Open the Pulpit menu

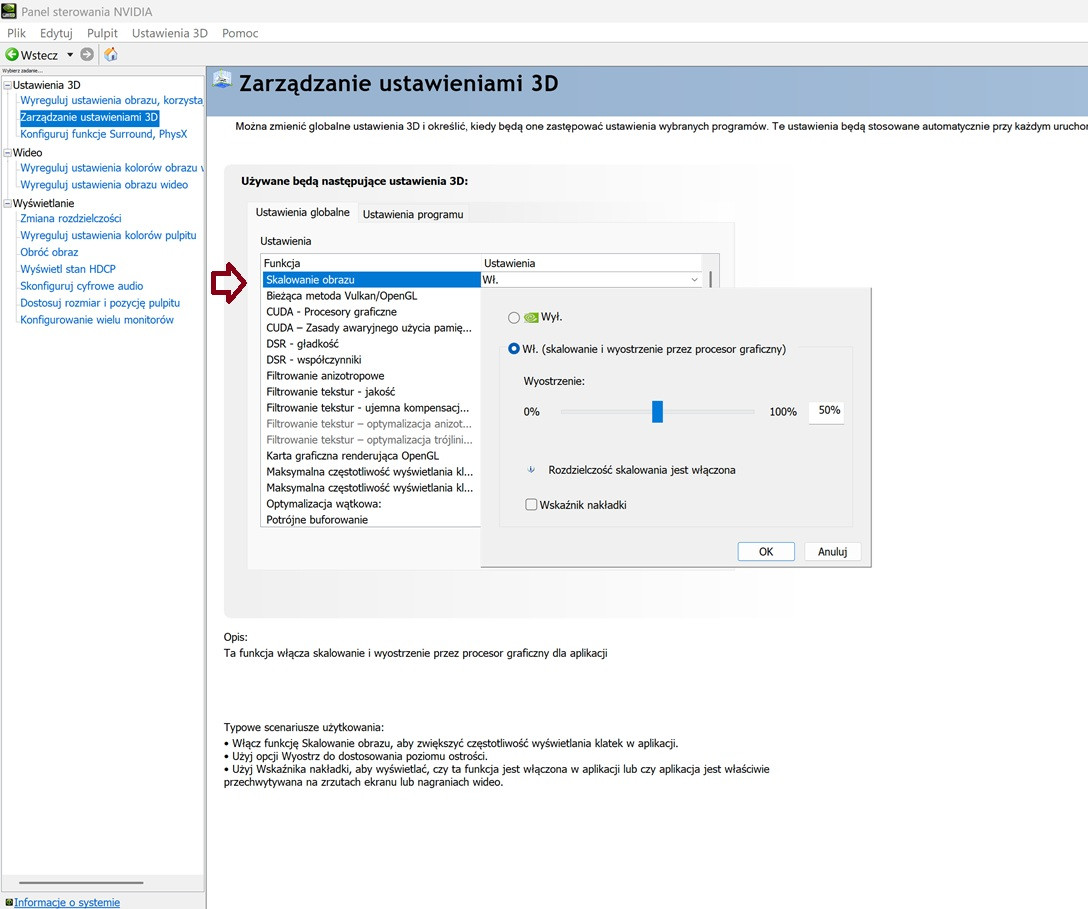pos(102,33)
